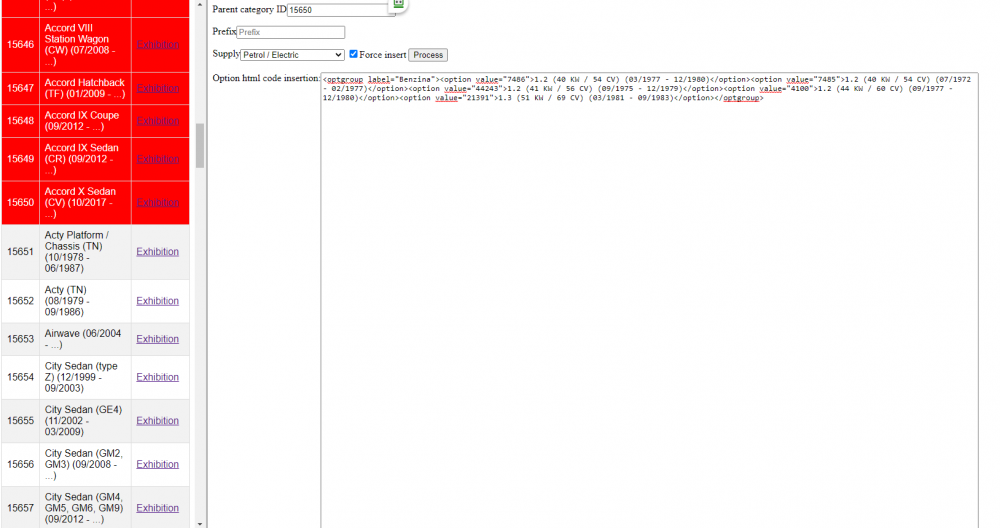The height and width of the screenshot is (528, 1000).
Task: Select ID cell 15654
Action: coord(20,378)
